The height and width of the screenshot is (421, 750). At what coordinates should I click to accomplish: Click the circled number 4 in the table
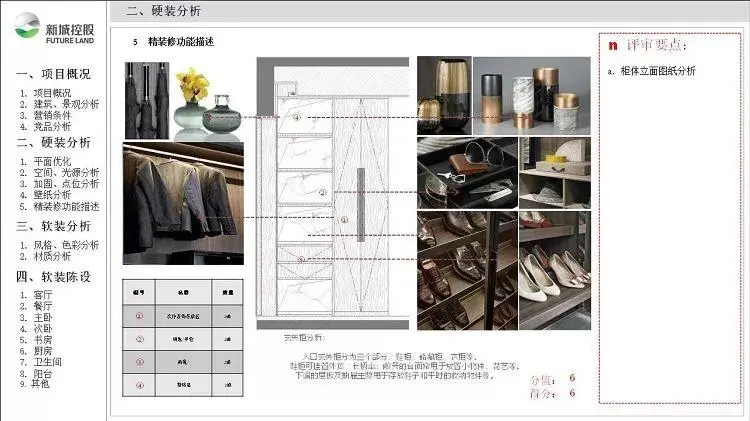(x=139, y=383)
